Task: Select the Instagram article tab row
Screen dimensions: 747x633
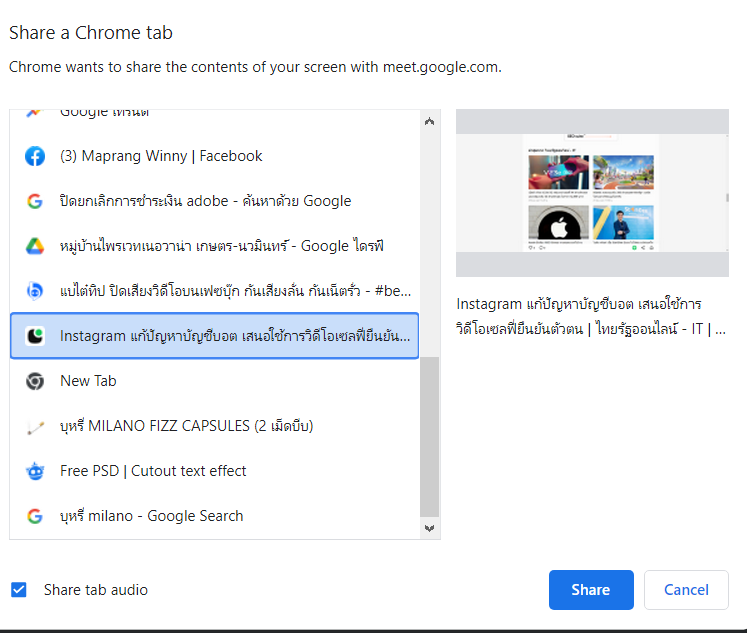Action: pos(214,336)
